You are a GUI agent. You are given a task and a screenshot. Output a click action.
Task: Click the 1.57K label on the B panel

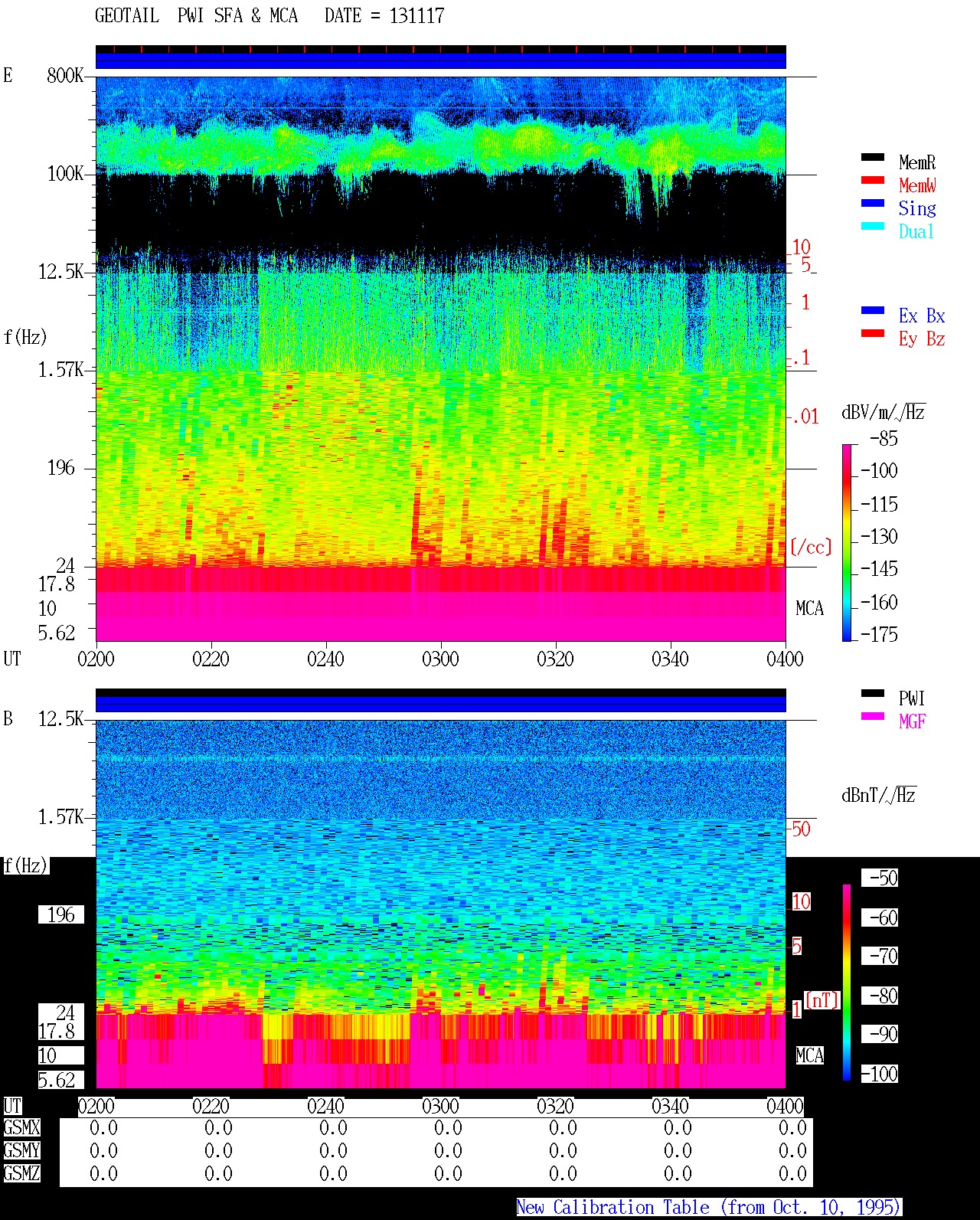(x=61, y=817)
